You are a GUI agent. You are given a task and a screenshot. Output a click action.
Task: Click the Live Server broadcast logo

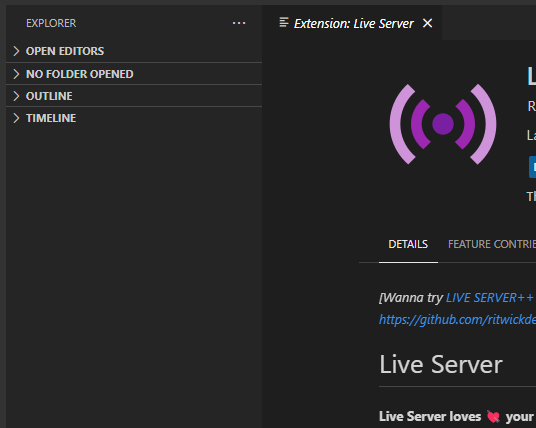(x=443, y=124)
